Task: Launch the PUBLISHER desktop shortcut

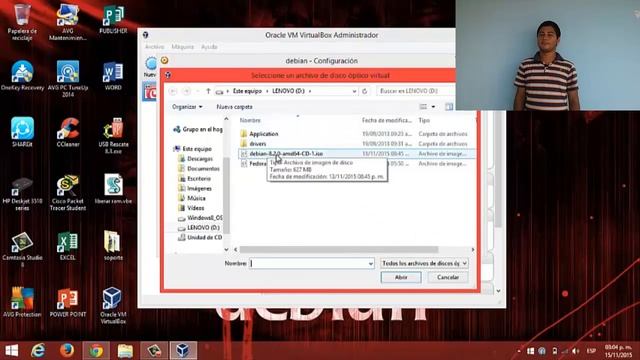Action: click(x=113, y=20)
